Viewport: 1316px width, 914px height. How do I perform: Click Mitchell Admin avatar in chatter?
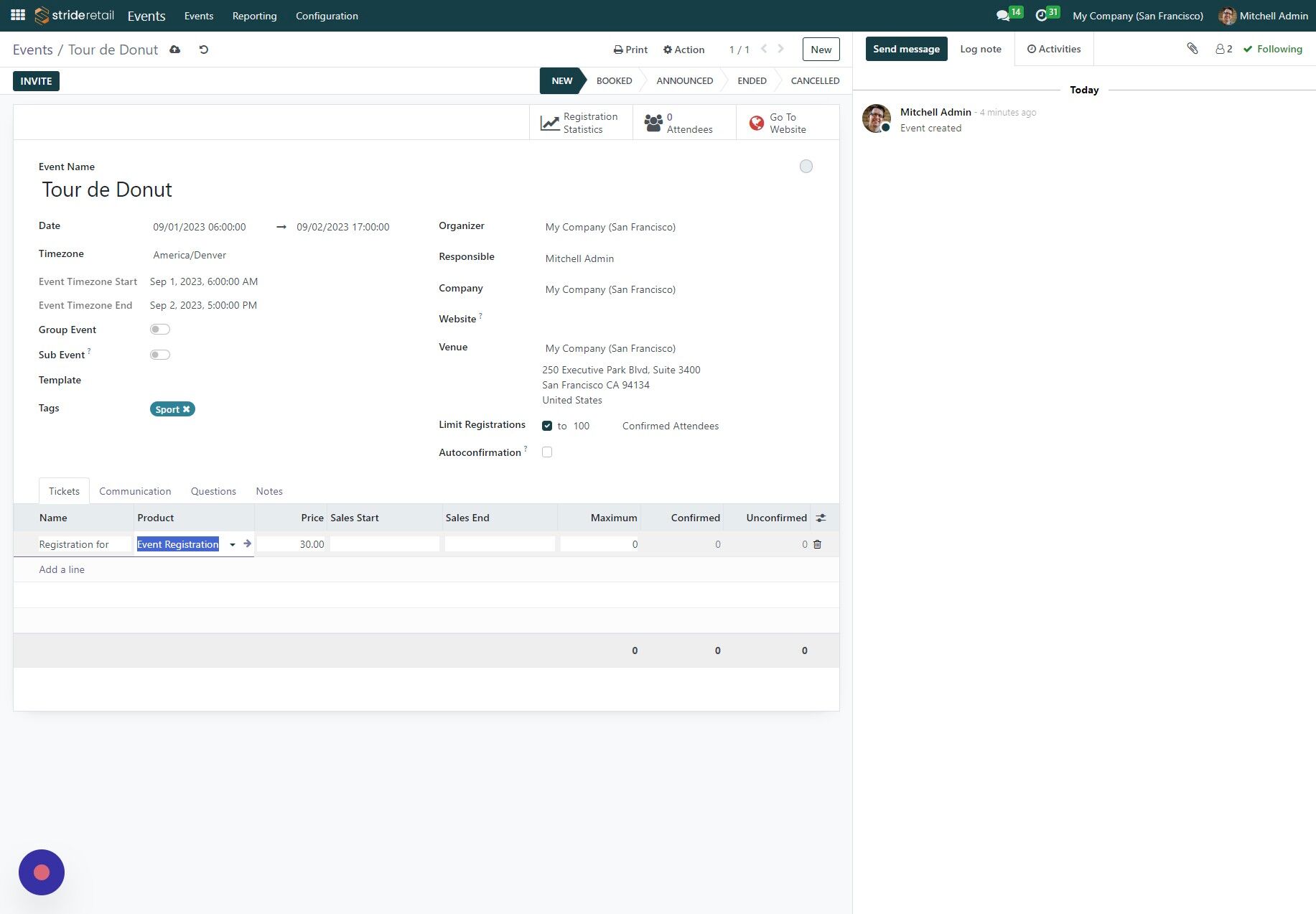(x=877, y=118)
